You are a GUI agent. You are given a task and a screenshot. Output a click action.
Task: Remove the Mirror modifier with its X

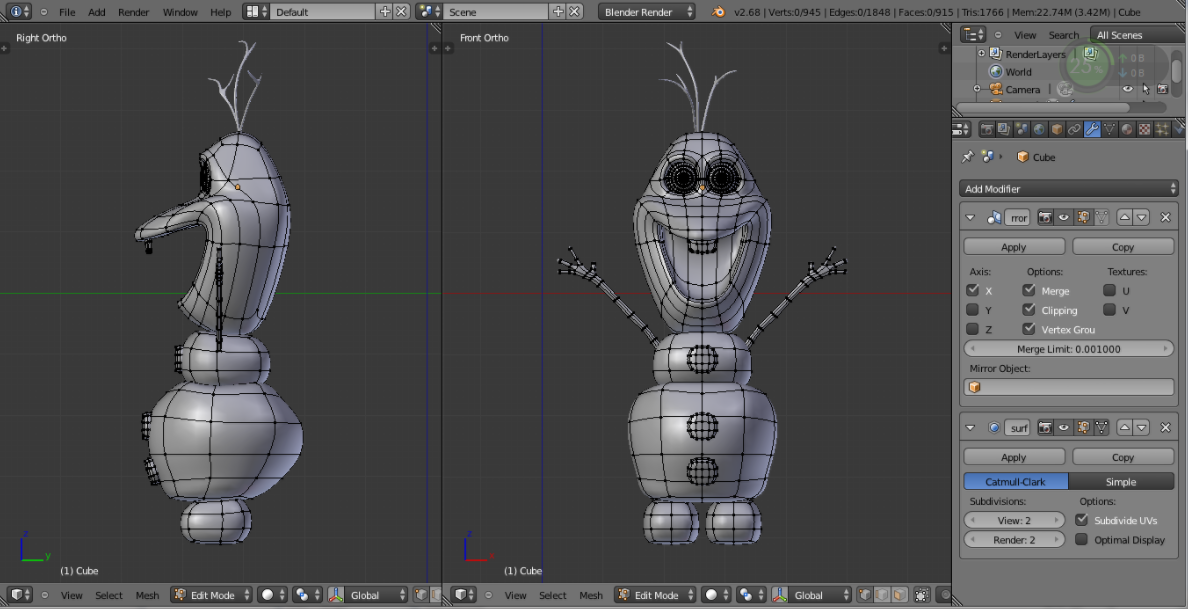click(1165, 217)
